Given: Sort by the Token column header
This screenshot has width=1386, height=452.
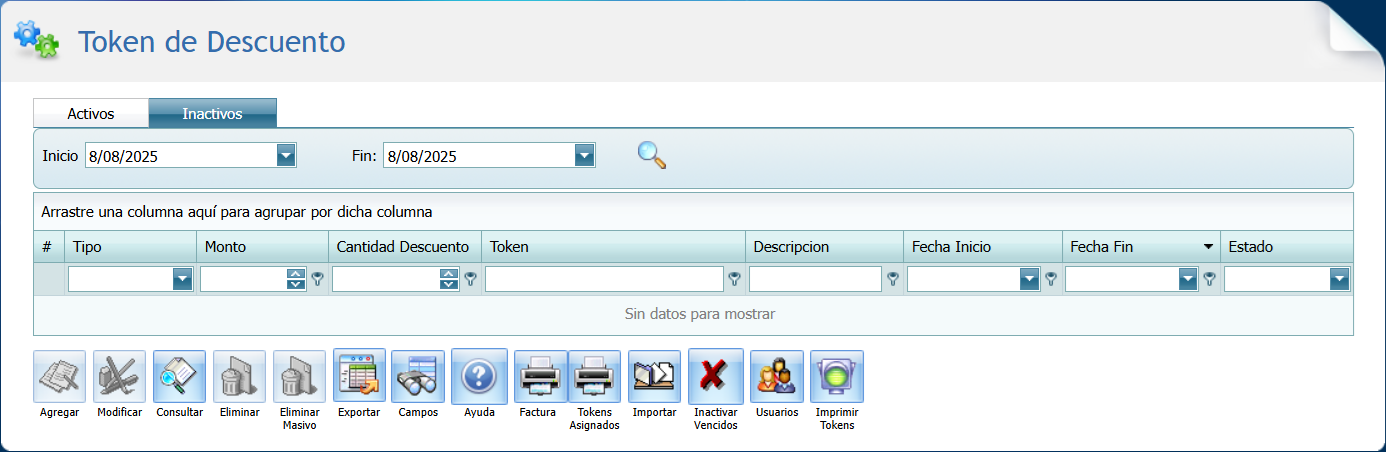Looking at the screenshot, I should (x=614, y=247).
